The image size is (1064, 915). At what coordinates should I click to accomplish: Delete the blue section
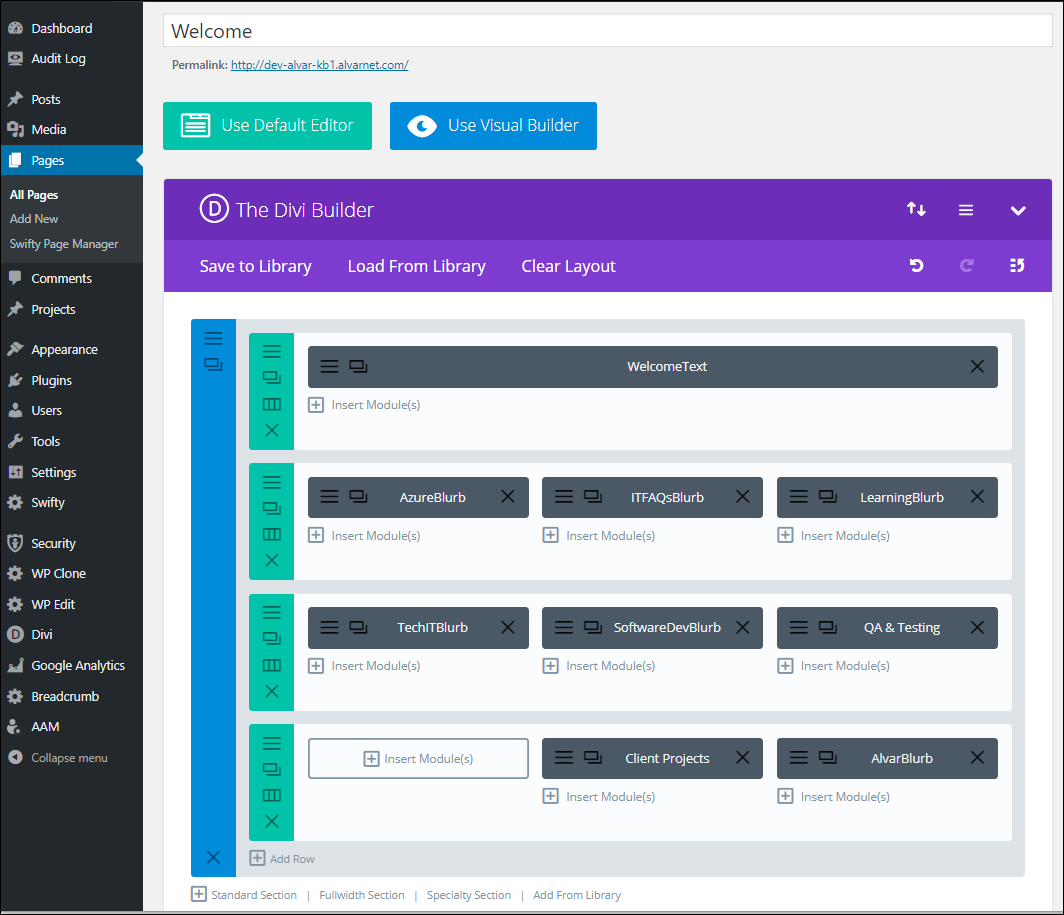(x=213, y=857)
